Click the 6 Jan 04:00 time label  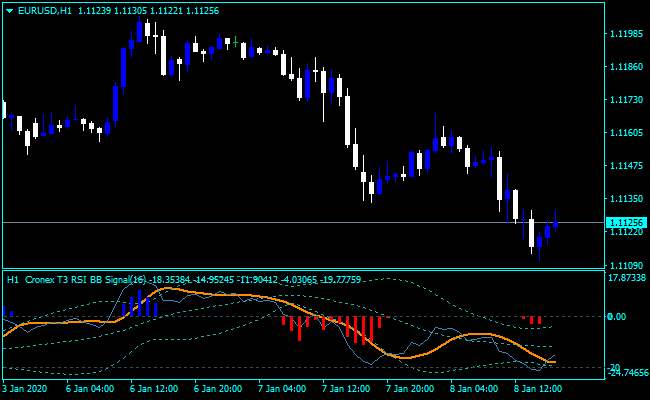90,389
